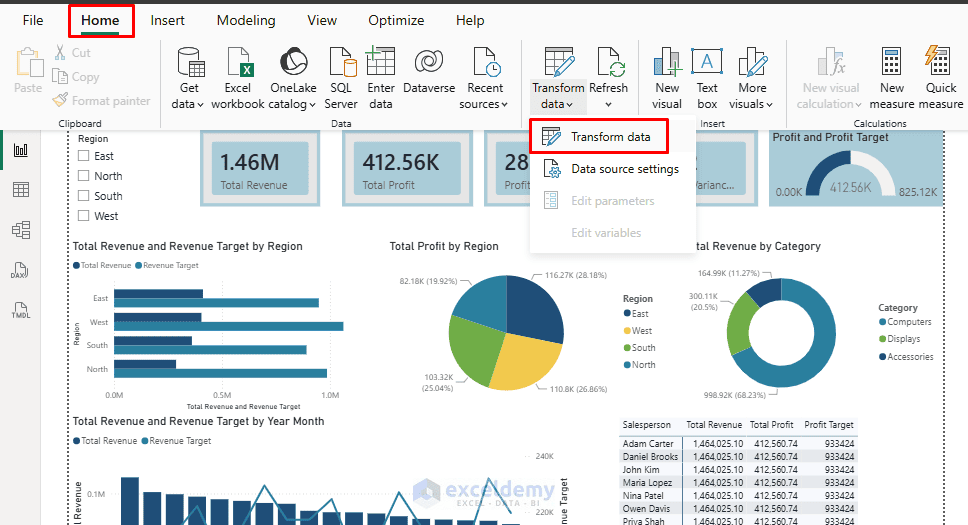
Task: Check the South region checkbox
Action: 84,196
